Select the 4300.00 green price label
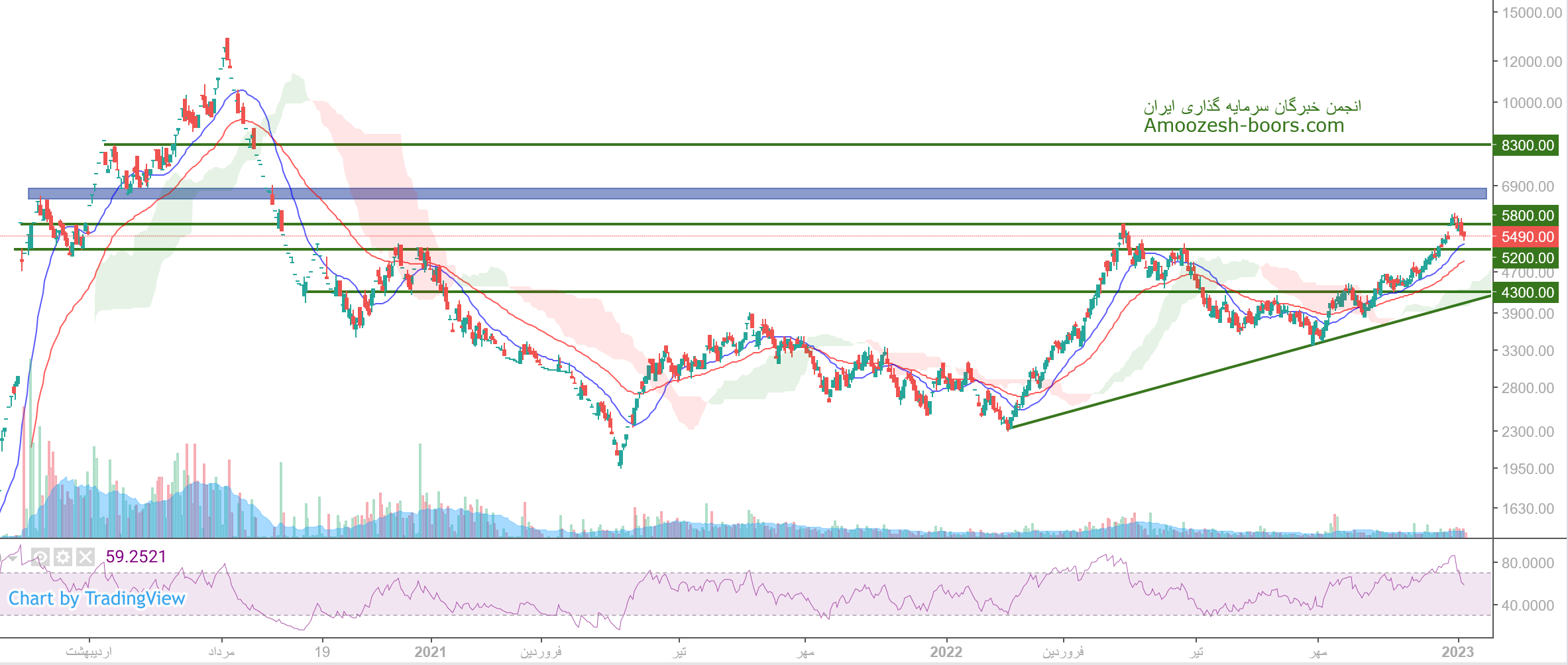This screenshot has width=1568, height=665. pyautogui.click(x=1526, y=292)
